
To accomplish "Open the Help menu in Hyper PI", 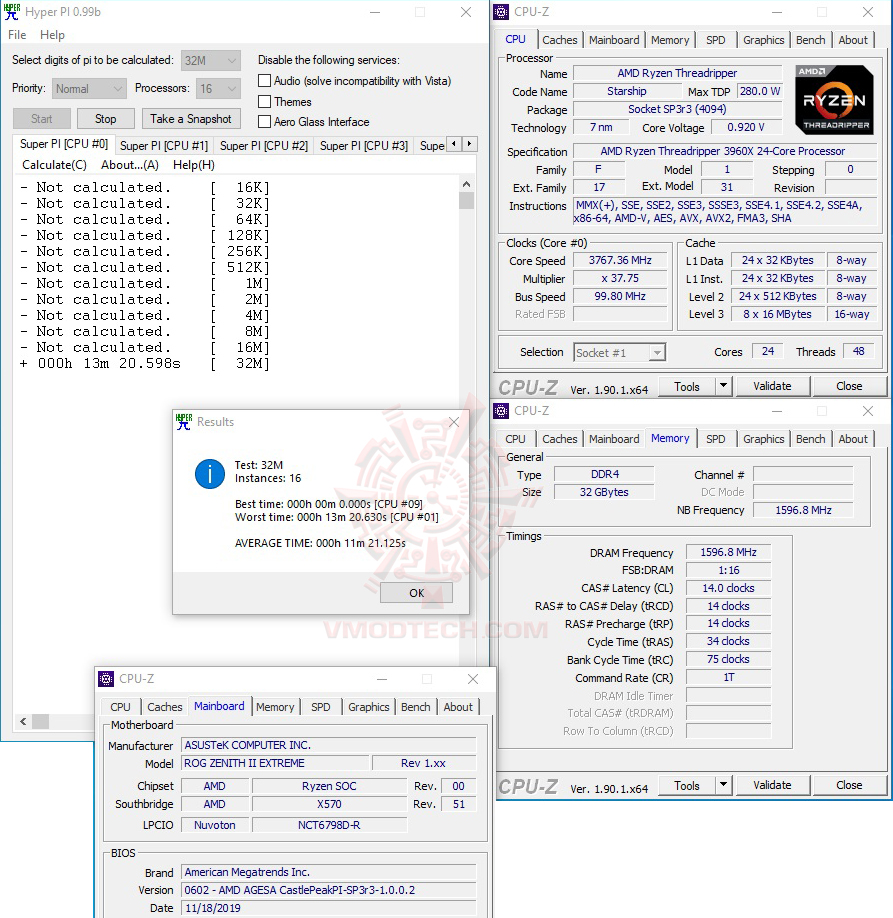I will (52, 35).
